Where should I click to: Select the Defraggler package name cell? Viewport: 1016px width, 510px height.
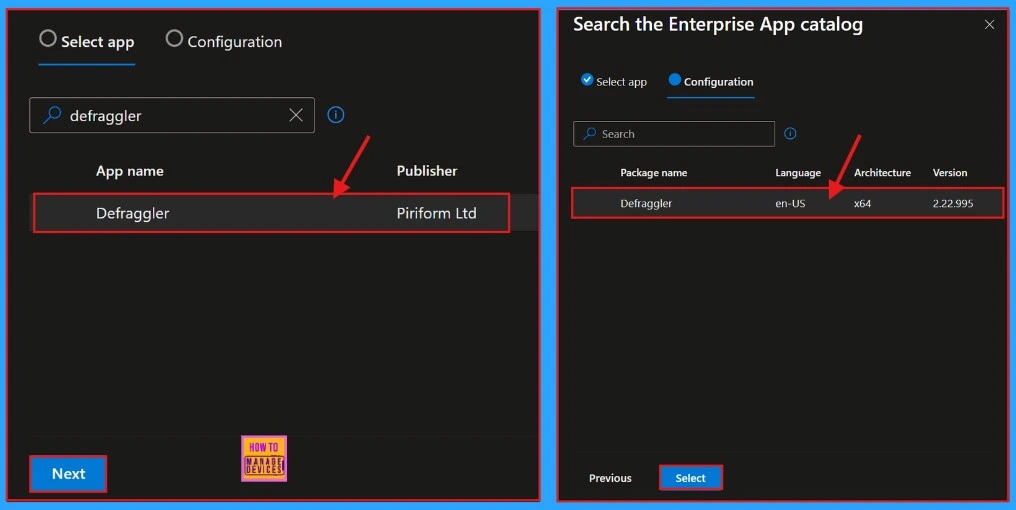(646, 203)
